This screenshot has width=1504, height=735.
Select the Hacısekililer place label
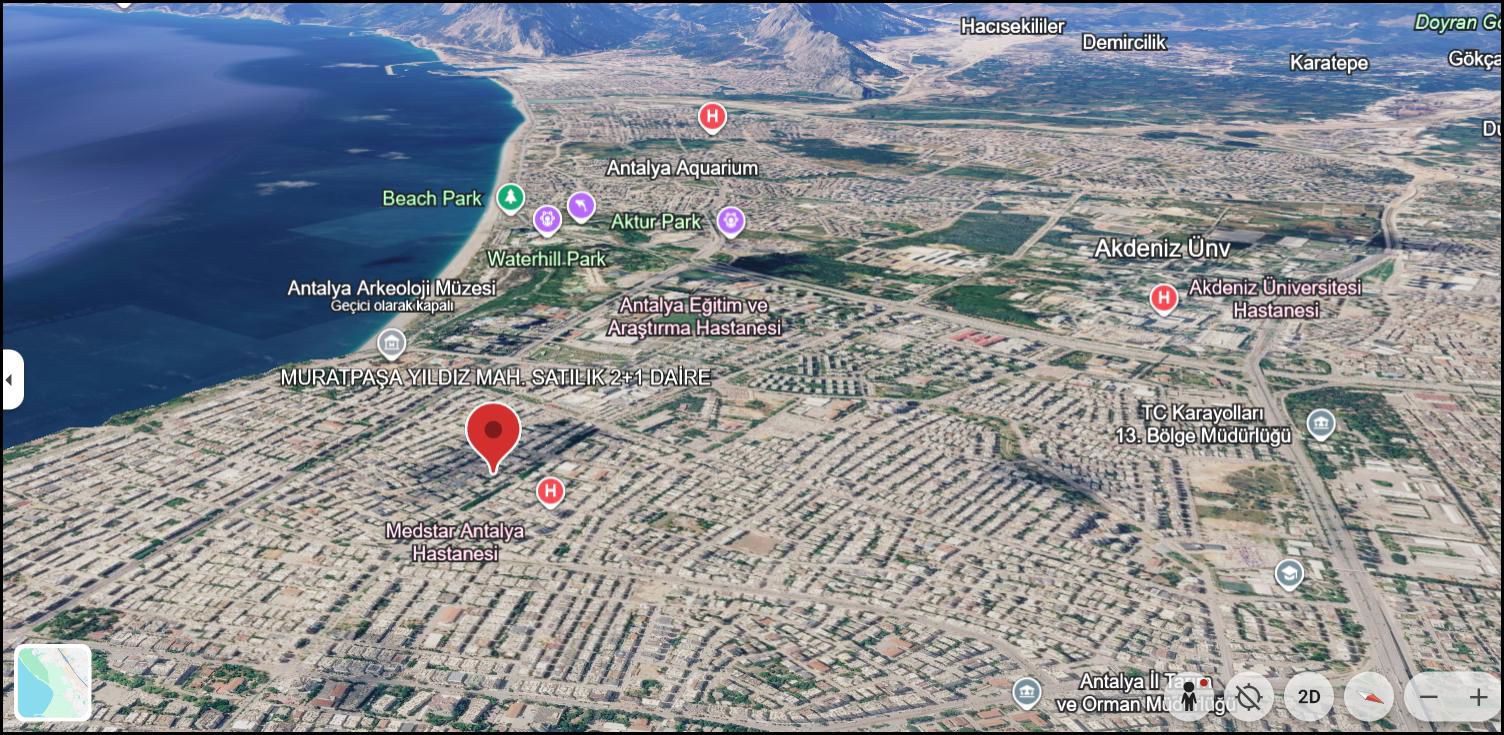[x=1013, y=26]
